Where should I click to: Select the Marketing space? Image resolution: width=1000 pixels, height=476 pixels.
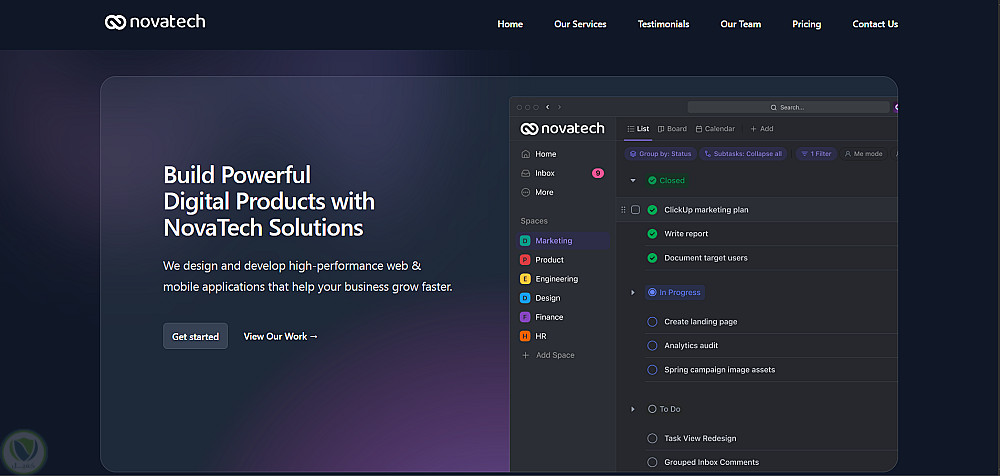[x=562, y=241]
